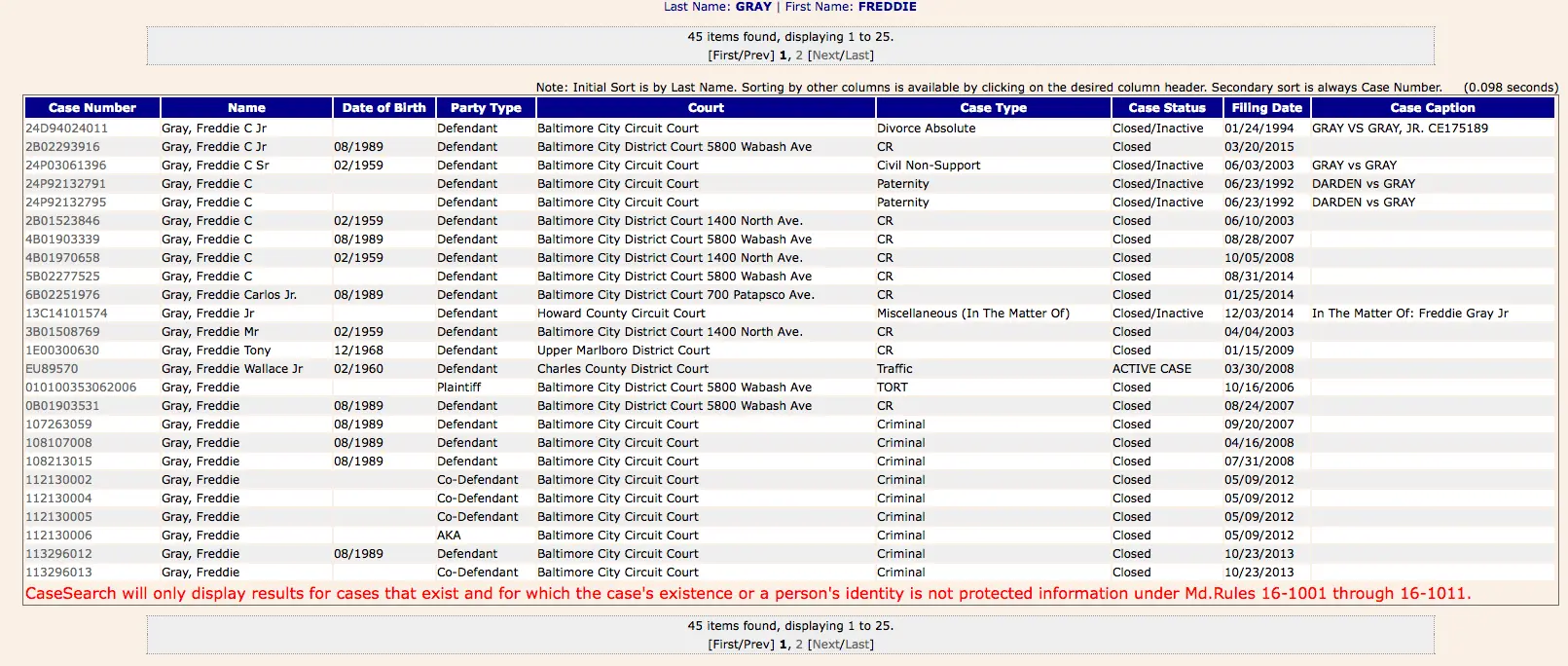Sort by Date of Birth header
The height and width of the screenshot is (666, 1568).
pos(383,108)
